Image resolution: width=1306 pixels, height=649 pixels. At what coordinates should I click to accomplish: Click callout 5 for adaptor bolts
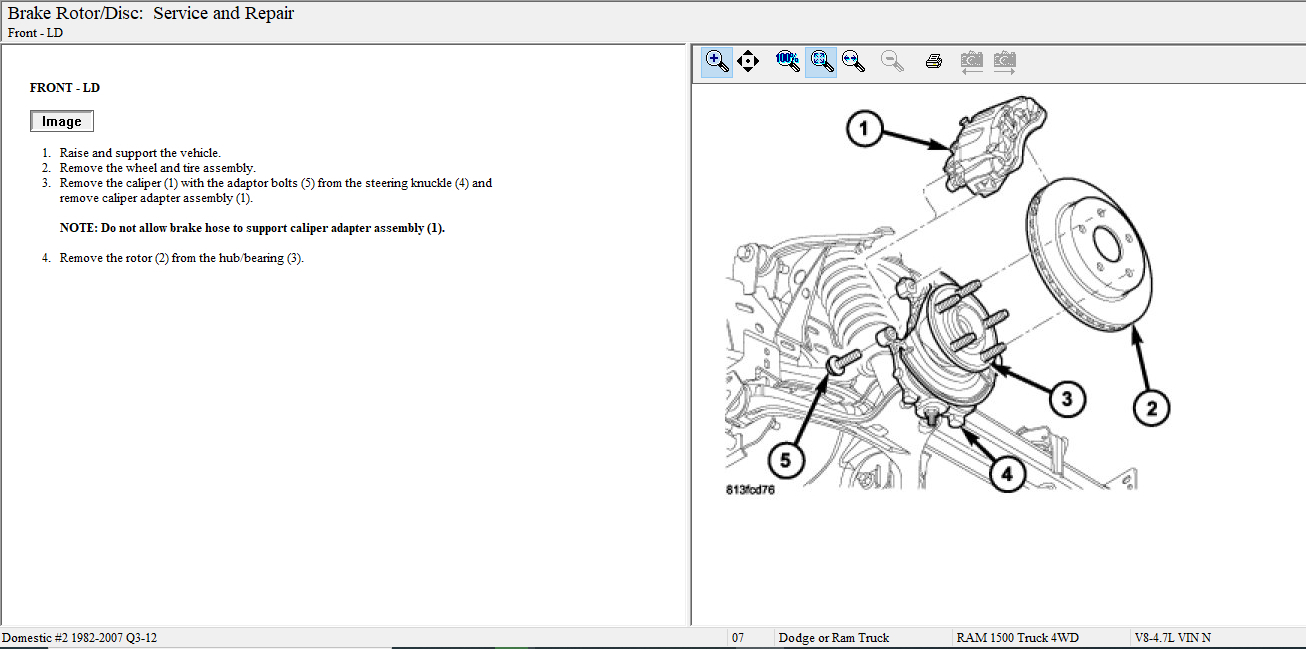pos(786,459)
